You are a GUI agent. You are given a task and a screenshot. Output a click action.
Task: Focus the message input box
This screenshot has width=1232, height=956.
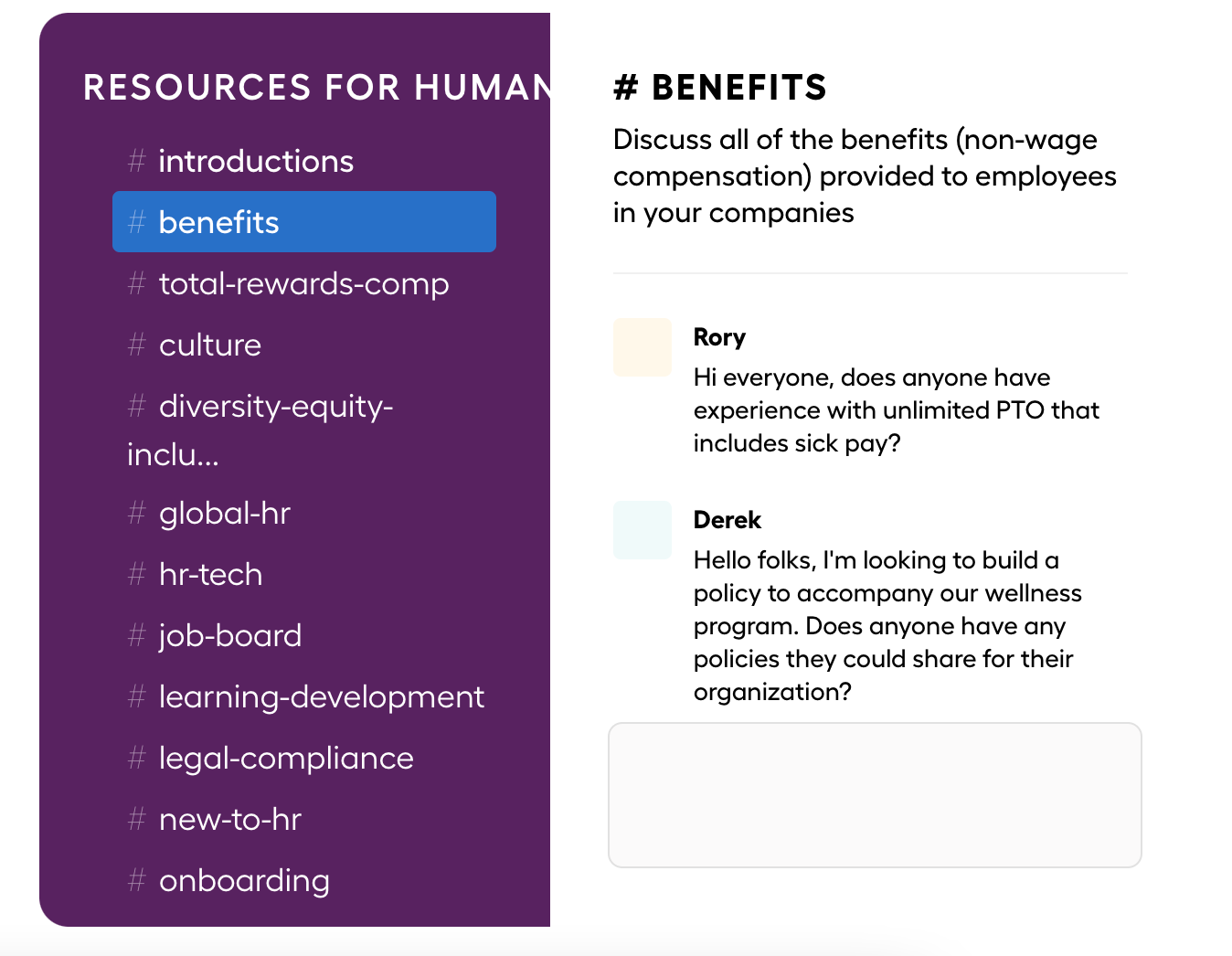click(x=875, y=795)
